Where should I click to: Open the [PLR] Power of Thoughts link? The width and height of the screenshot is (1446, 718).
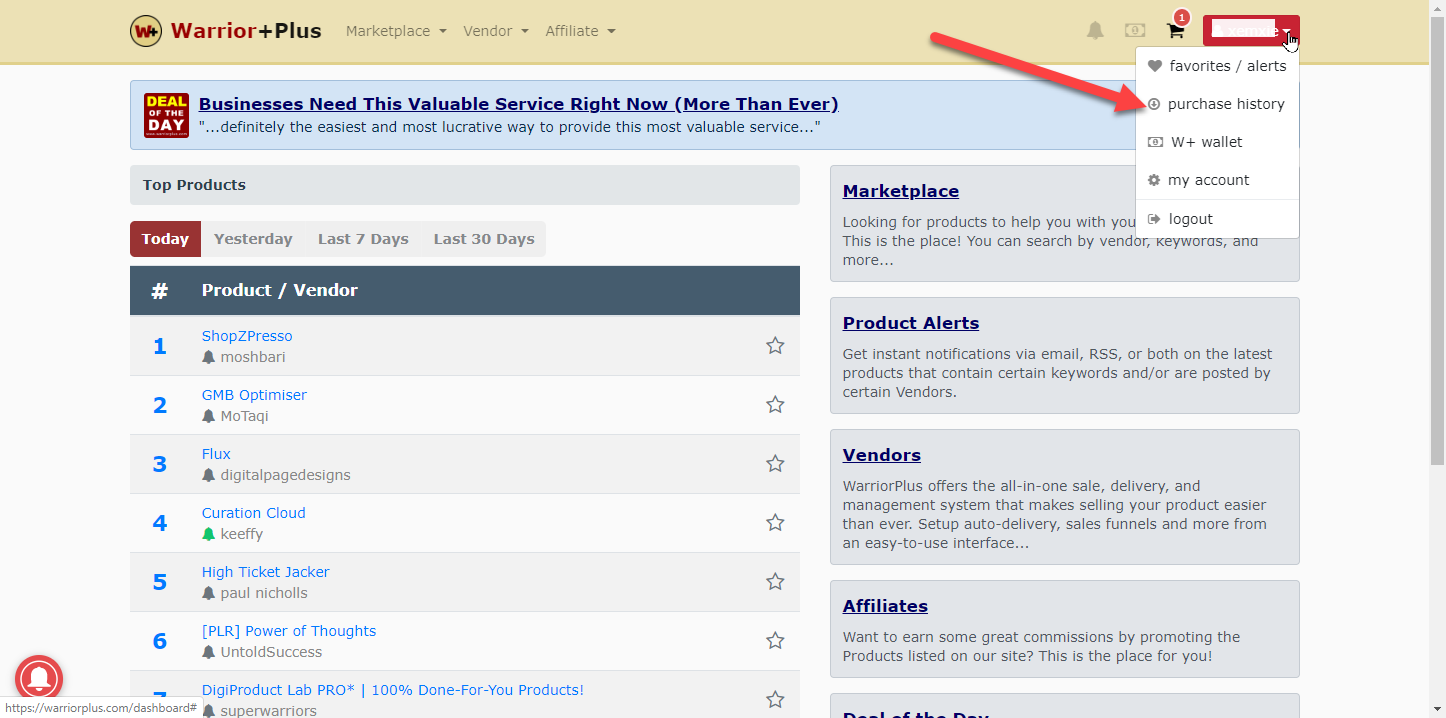point(289,631)
